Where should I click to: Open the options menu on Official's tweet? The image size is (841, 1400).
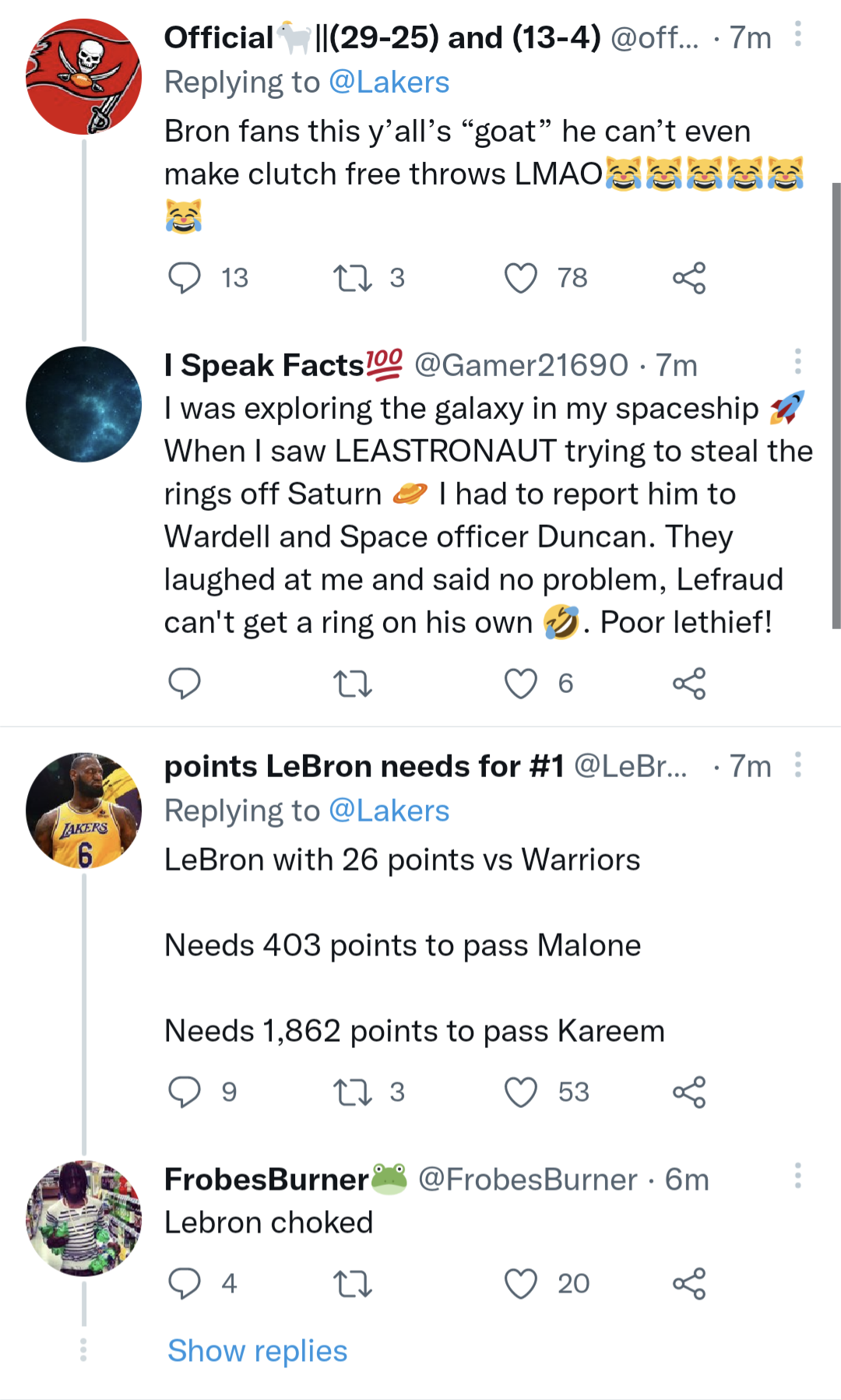[797, 33]
